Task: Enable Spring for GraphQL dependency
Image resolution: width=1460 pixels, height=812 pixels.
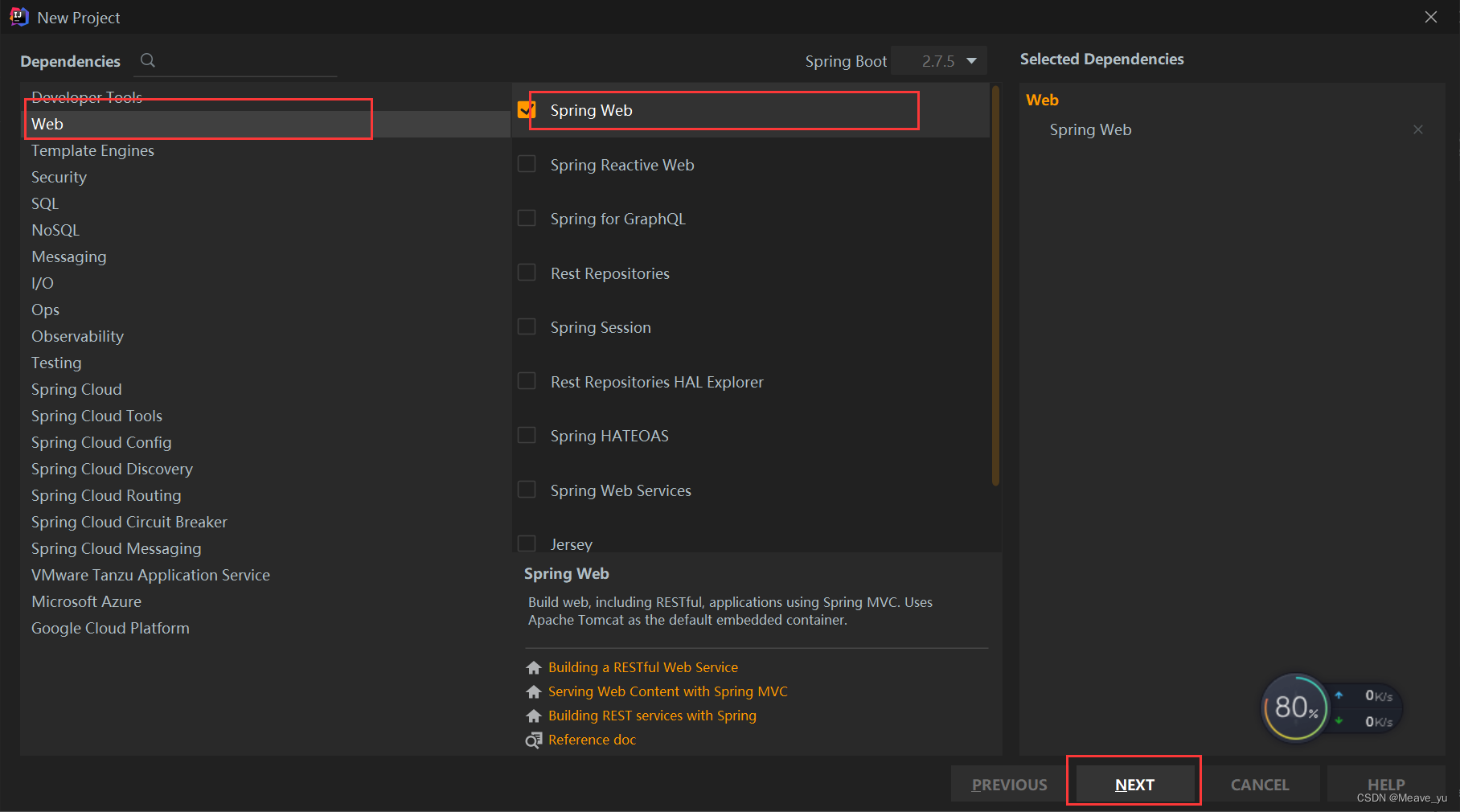Action: point(527,219)
